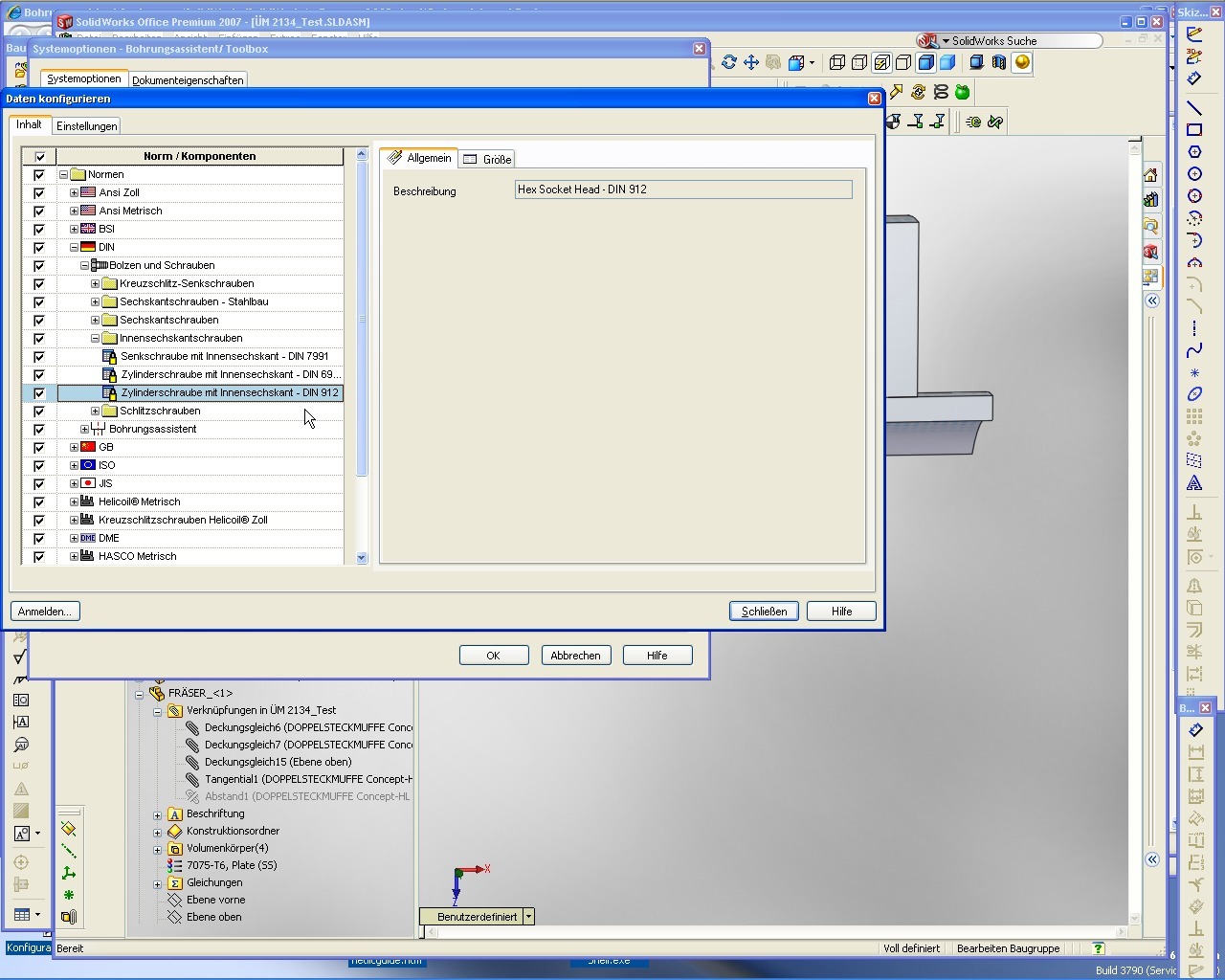This screenshot has height=980, width=1225.
Task: Click the Beschreibung text field
Action: click(683, 189)
